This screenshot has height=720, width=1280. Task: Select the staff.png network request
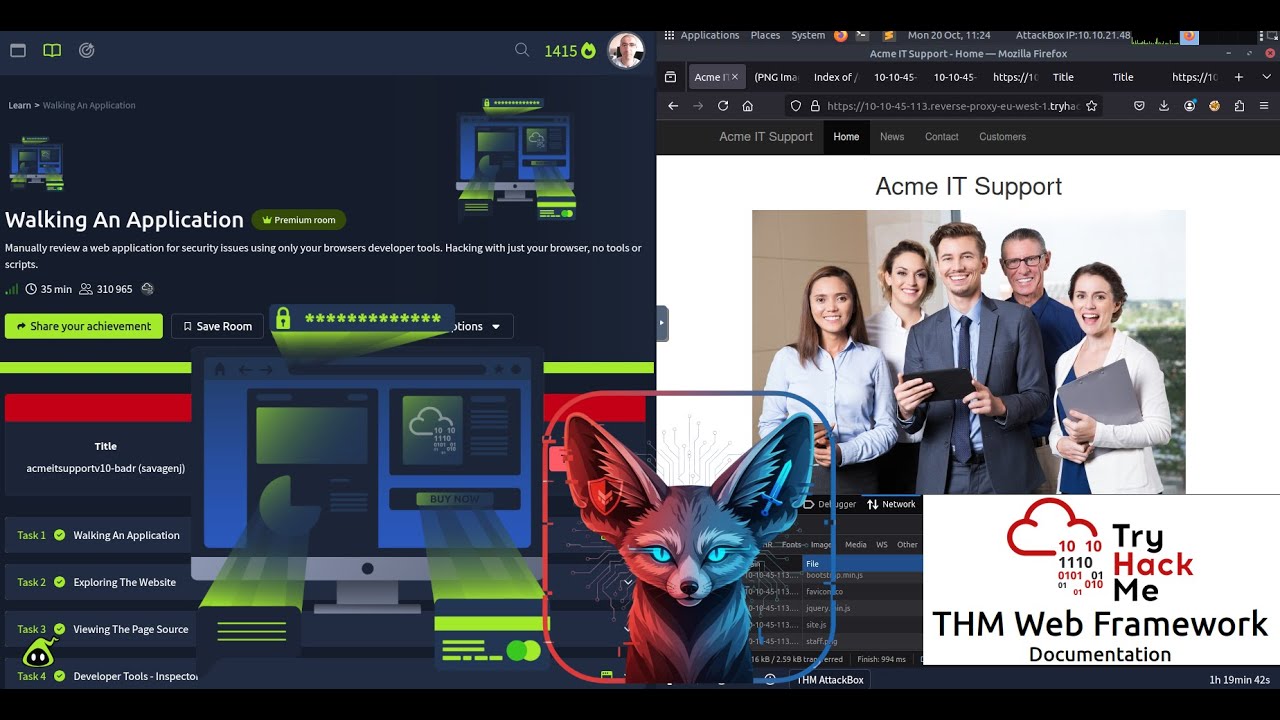click(x=822, y=642)
